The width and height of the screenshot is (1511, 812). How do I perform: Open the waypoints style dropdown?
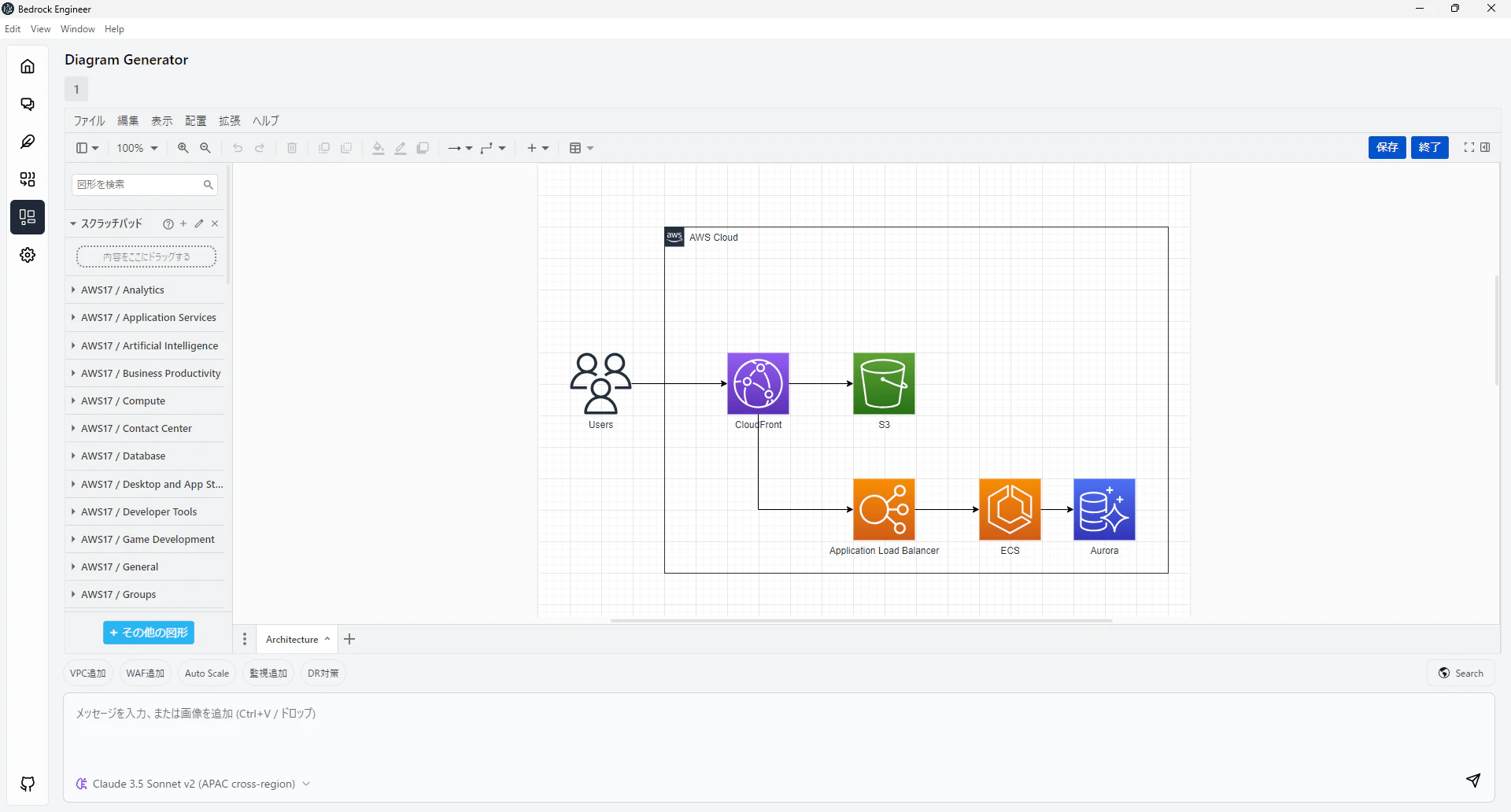tap(493, 148)
